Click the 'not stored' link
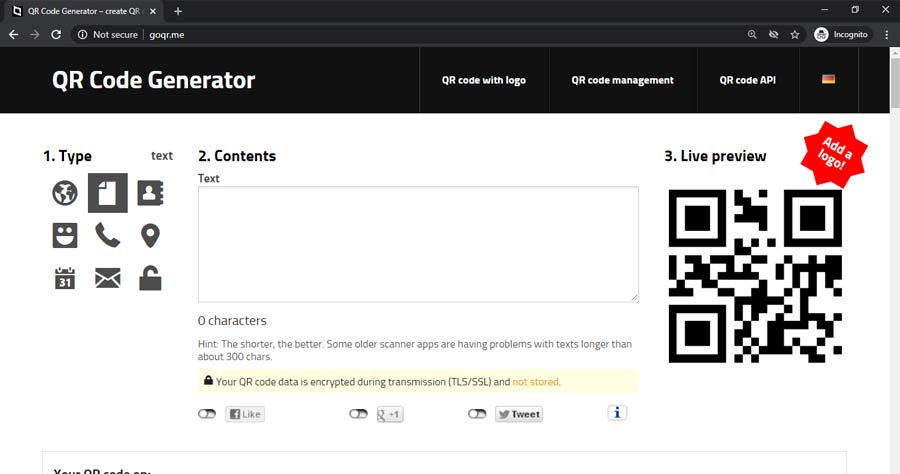This screenshot has width=900, height=474. coord(536,382)
